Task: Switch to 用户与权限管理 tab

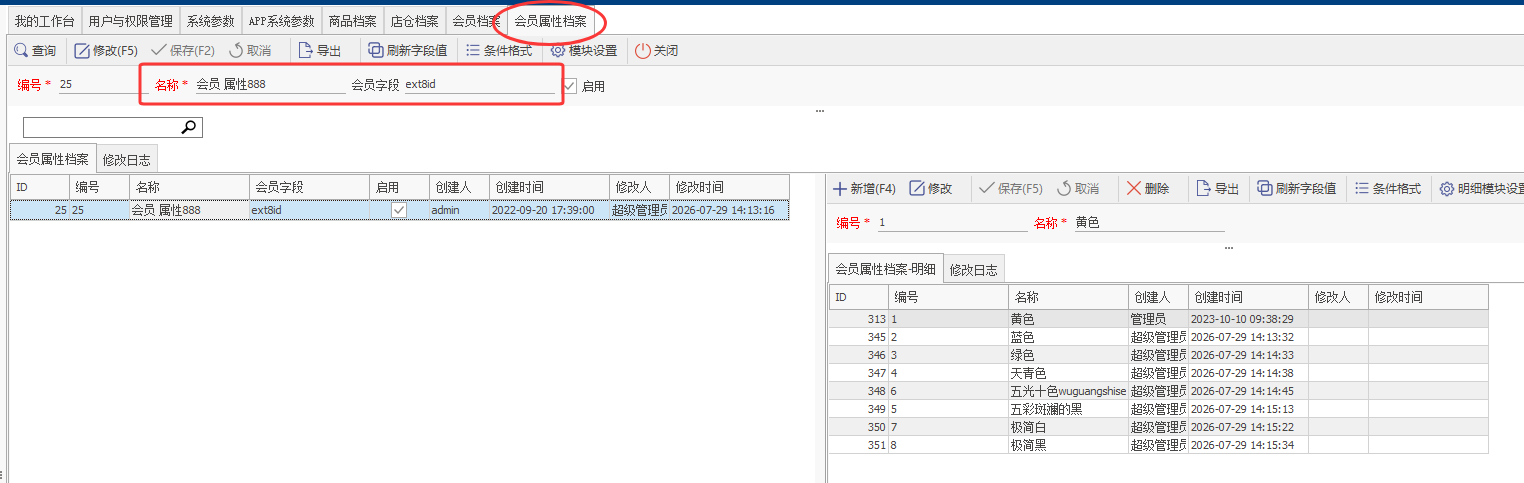Action: coord(130,21)
